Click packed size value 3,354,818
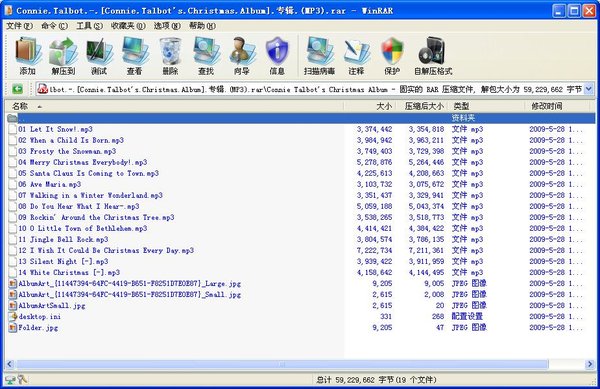600x389 pixels. [x=426, y=129]
